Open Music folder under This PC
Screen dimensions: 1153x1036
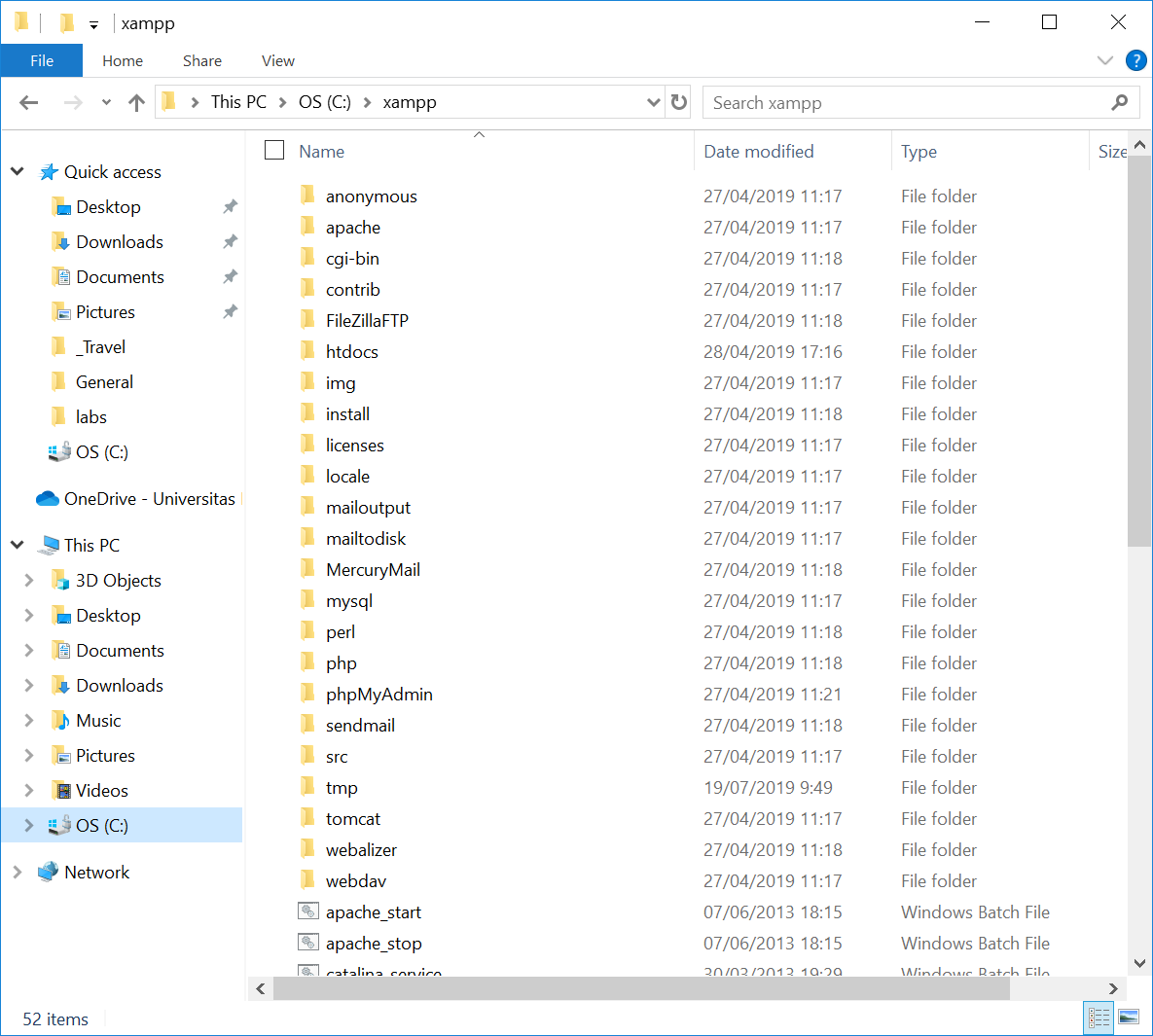(86, 721)
